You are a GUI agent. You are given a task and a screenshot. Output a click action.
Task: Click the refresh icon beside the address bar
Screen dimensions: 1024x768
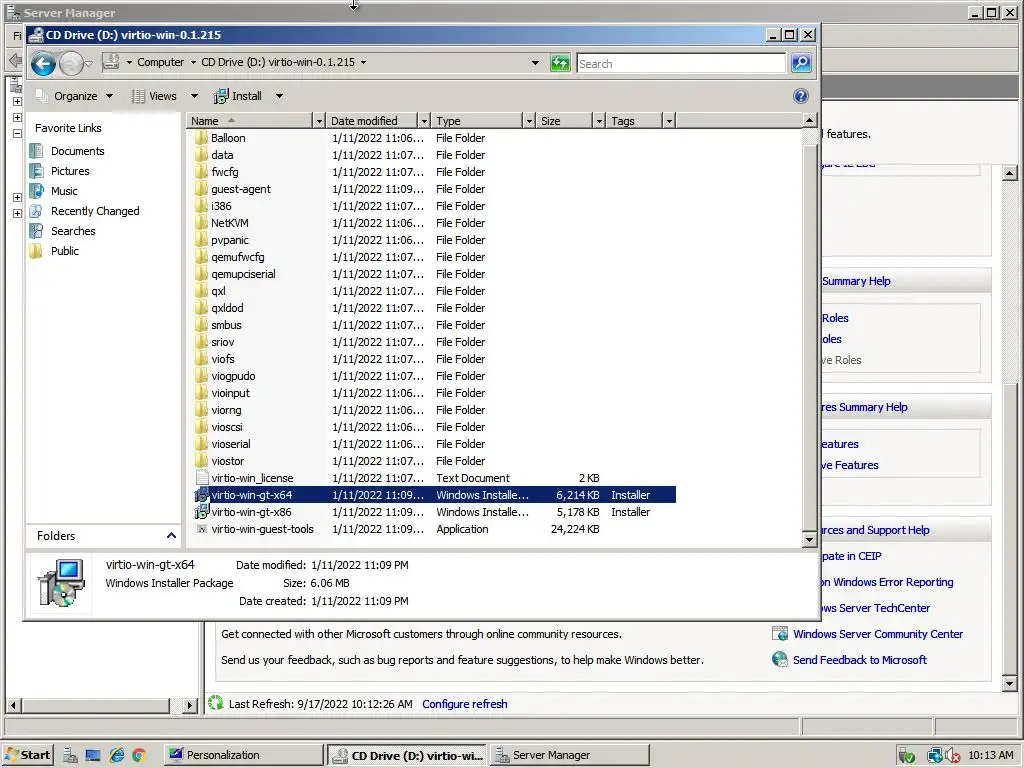tap(560, 63)
